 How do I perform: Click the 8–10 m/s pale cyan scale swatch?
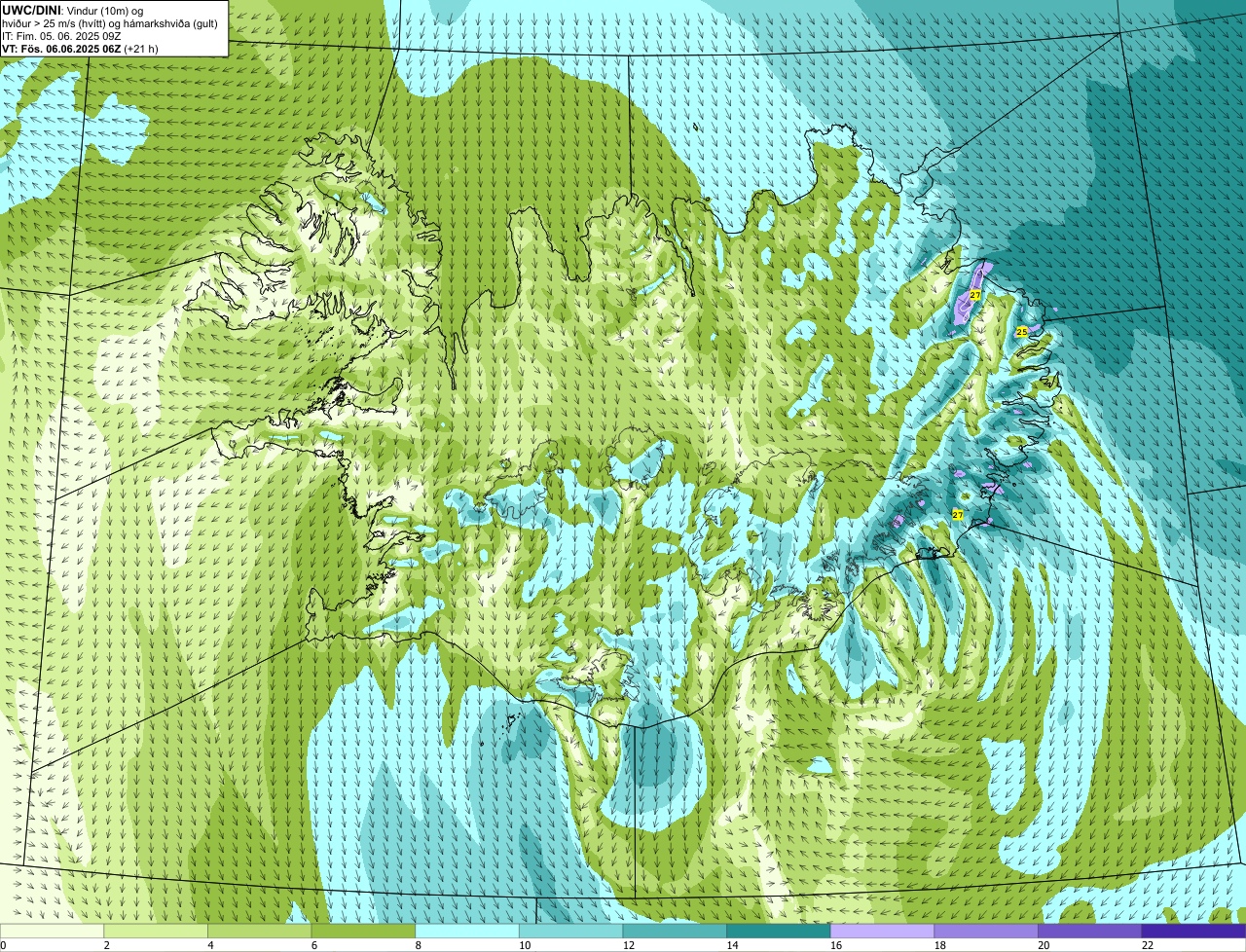pyautogui.click(x=467, y=932)
